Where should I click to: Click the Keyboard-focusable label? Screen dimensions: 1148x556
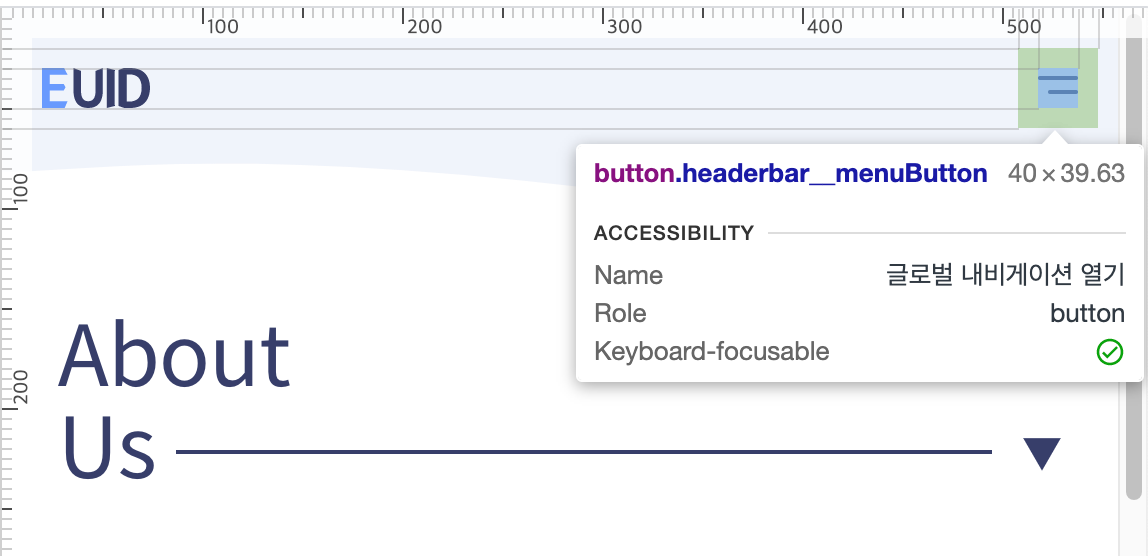tap(712, 352)
